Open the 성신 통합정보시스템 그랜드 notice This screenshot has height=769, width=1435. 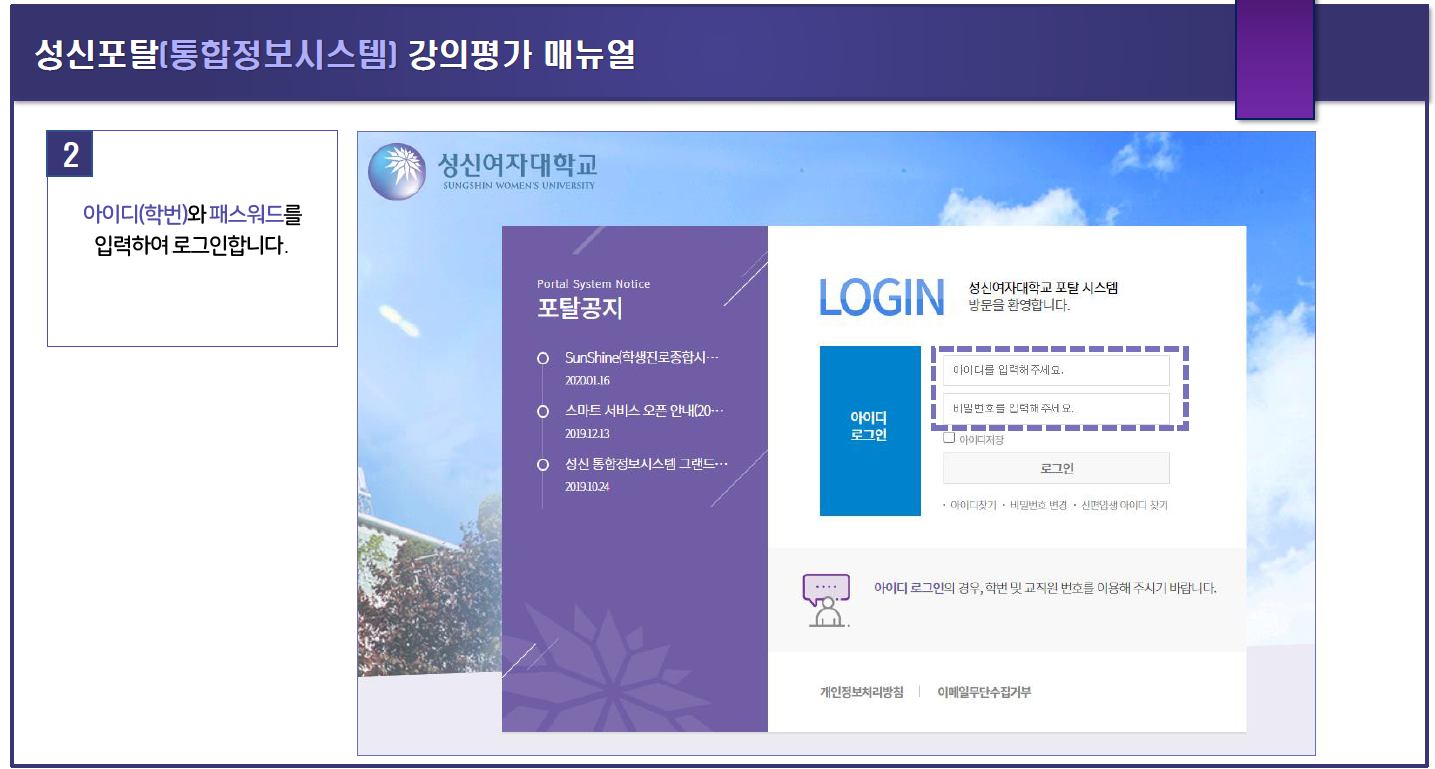646,465
